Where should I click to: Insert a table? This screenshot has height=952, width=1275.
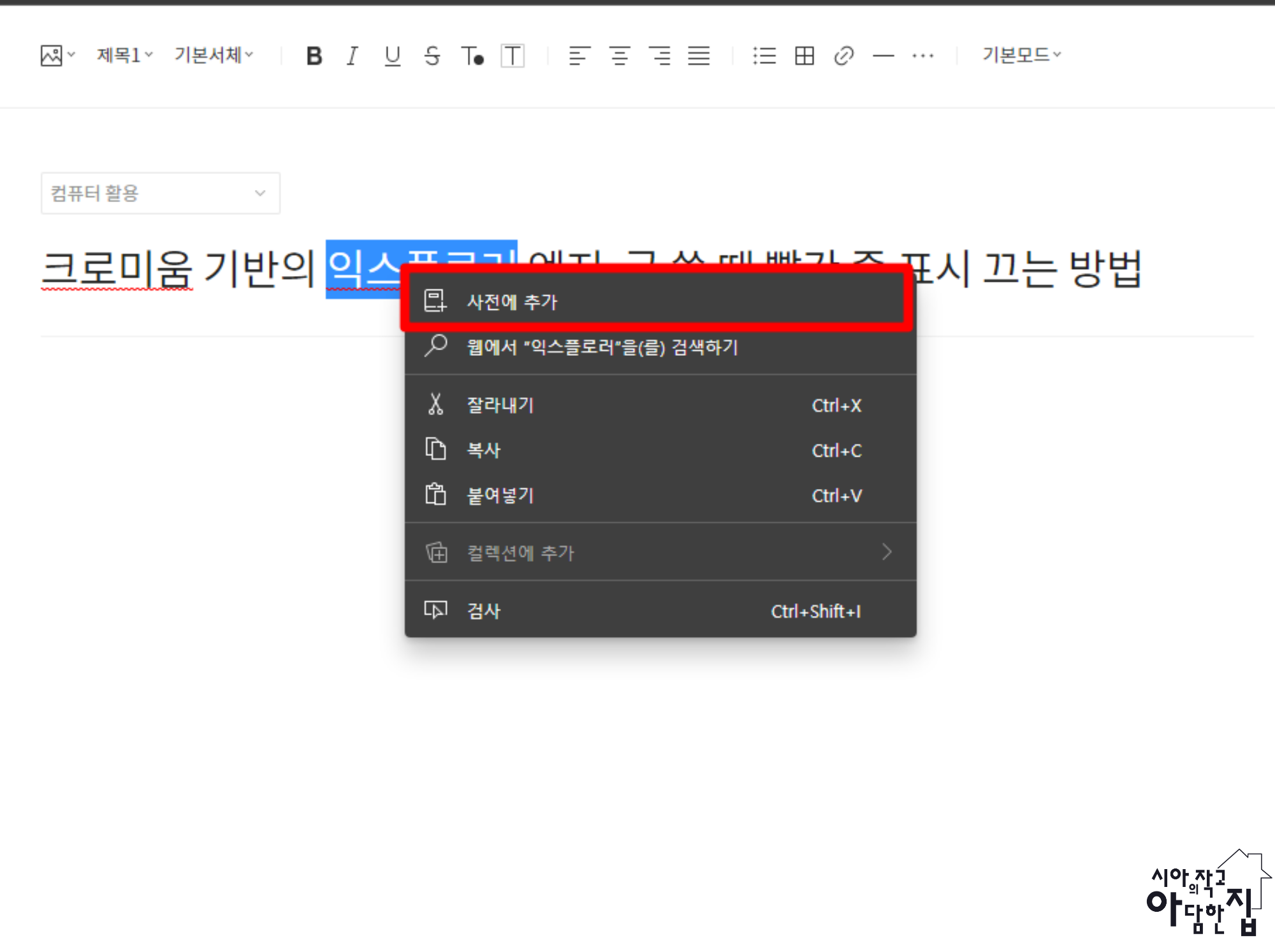804,56
